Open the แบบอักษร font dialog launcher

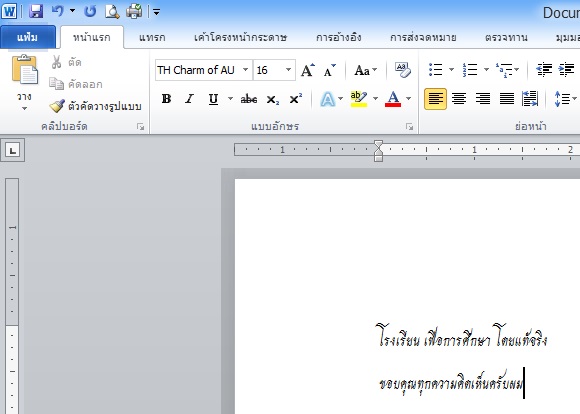click(409, 127)
